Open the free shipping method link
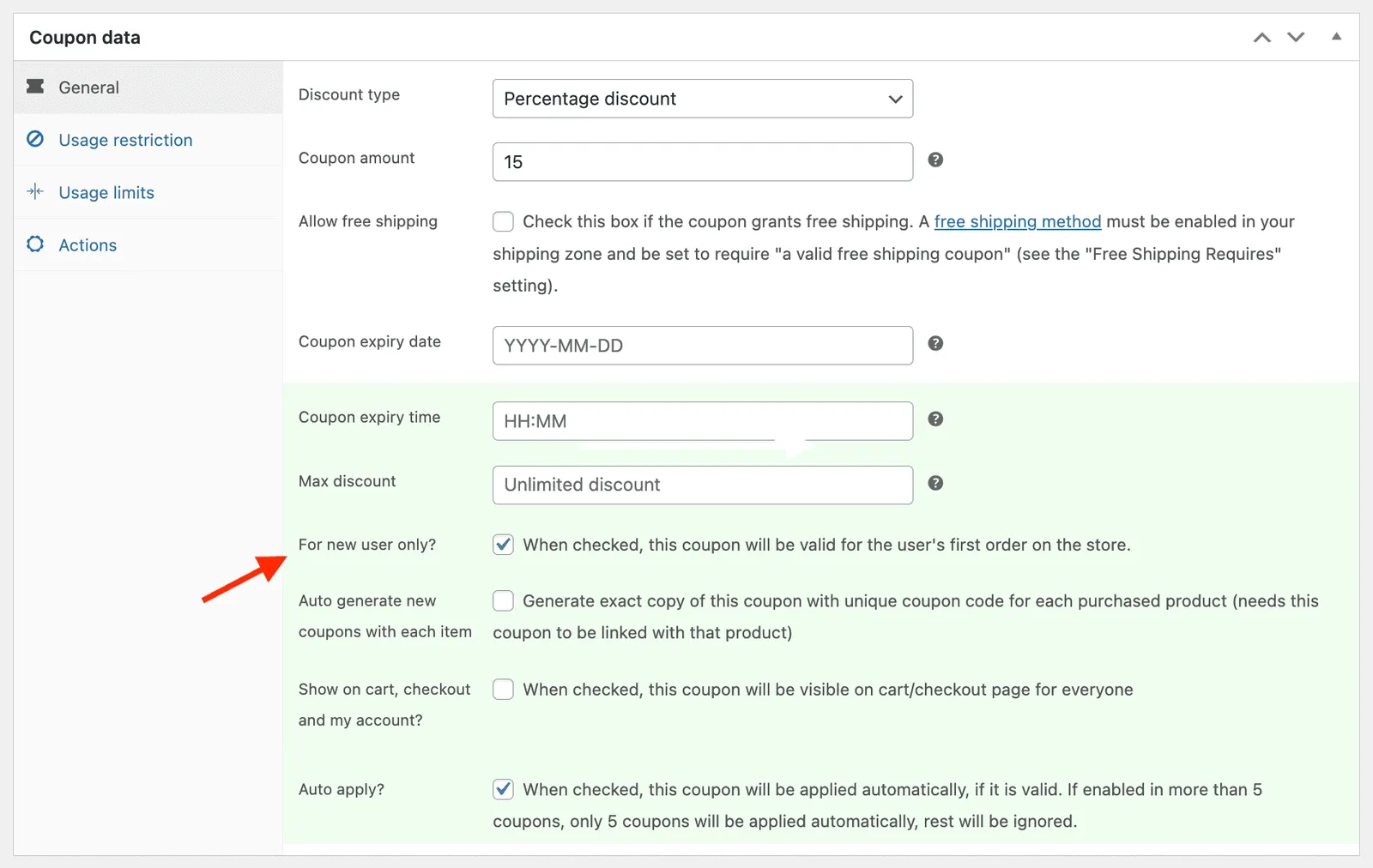The height and width of the screenshot is (868, 1373). click(1017, 221)
